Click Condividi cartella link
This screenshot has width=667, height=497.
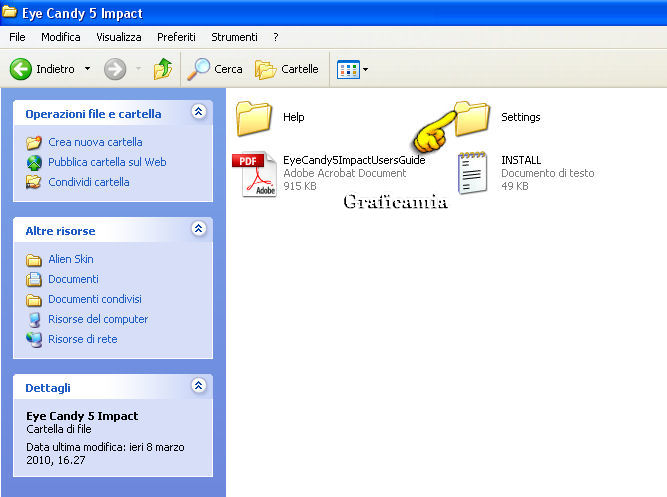click(x=89, y=182)
